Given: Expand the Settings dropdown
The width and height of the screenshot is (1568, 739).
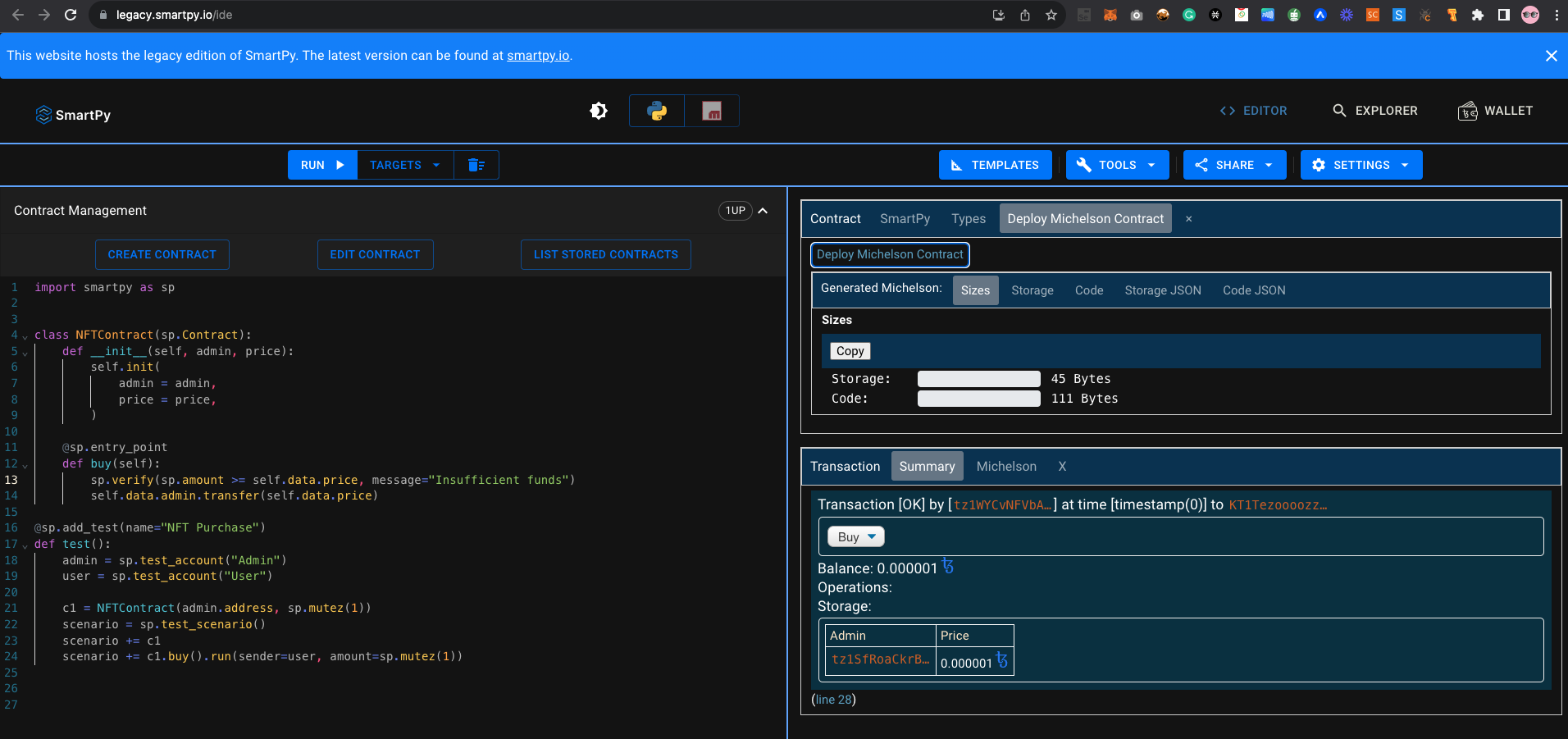Looking at the screenshot, I should click(1361, 165).
